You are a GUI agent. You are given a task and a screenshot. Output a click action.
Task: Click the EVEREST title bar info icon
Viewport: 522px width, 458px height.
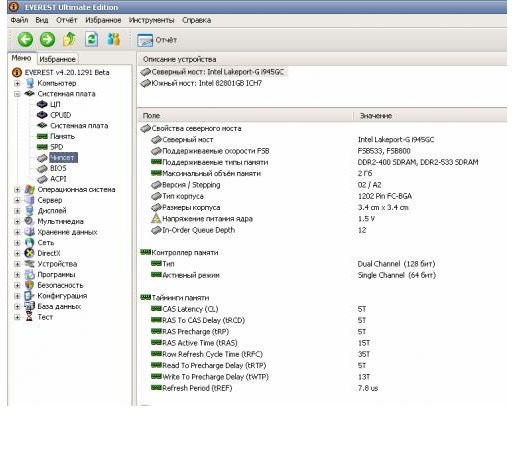(x=14, y=6)
